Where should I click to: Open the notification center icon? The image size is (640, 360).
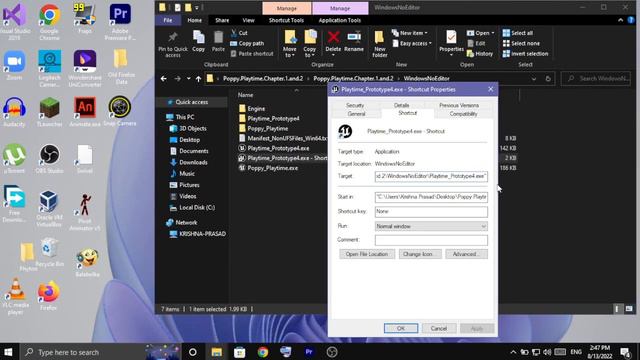(625, 352)
